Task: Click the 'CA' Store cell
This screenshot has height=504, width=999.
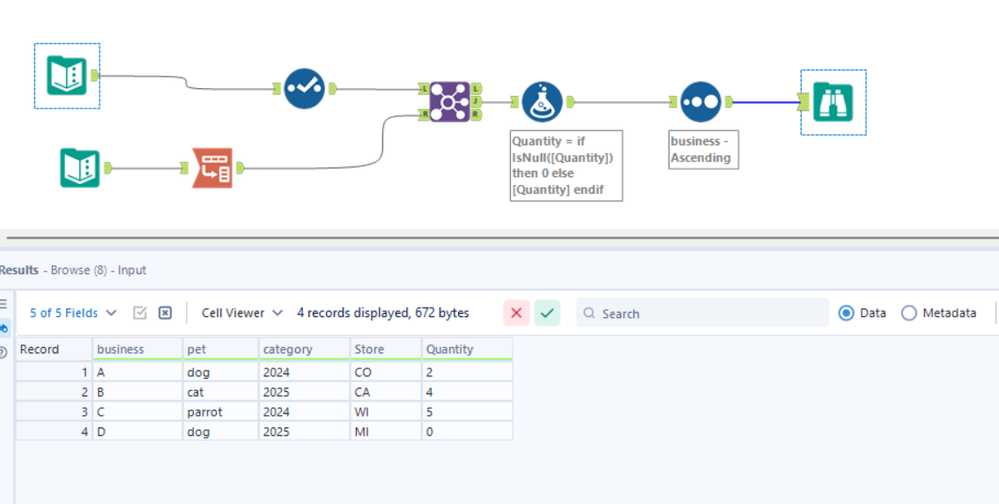Action: coord(385,392)
